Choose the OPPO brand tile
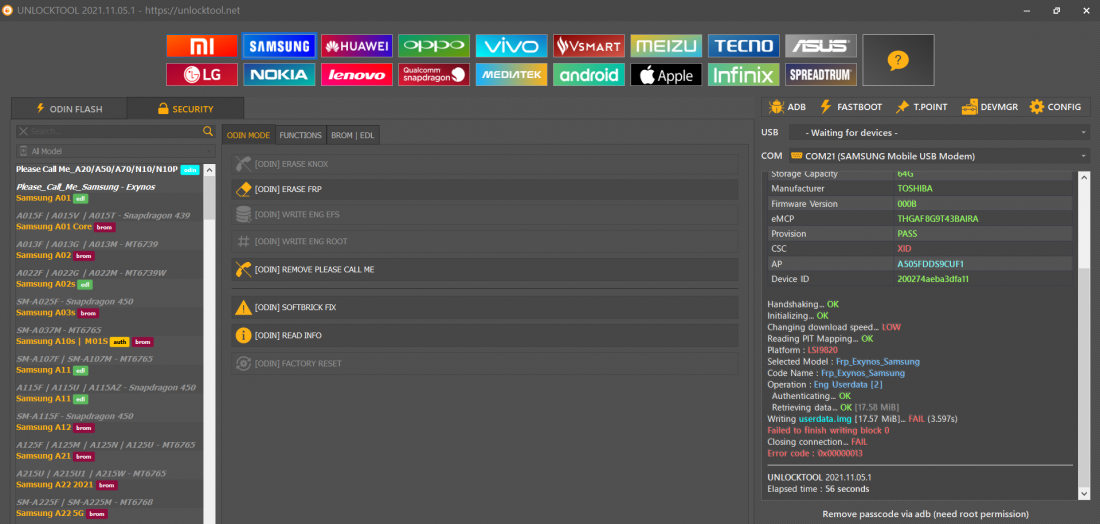Image resolution: width=1100 pixels, height=524 pixels. click(434, 46)
